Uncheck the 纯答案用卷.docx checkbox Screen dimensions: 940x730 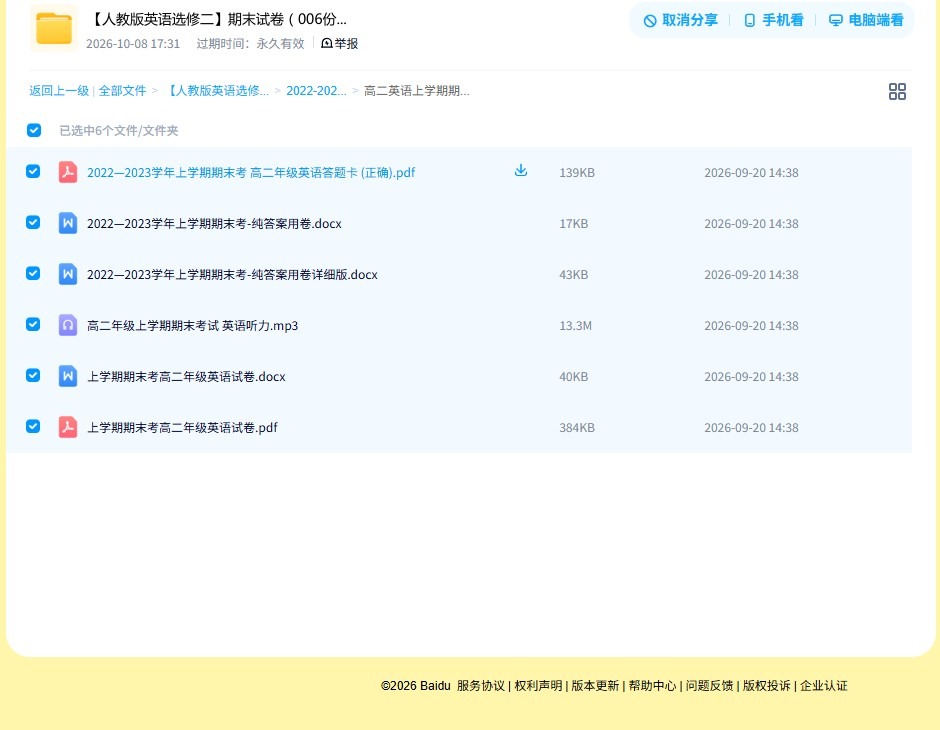point(34,222)
